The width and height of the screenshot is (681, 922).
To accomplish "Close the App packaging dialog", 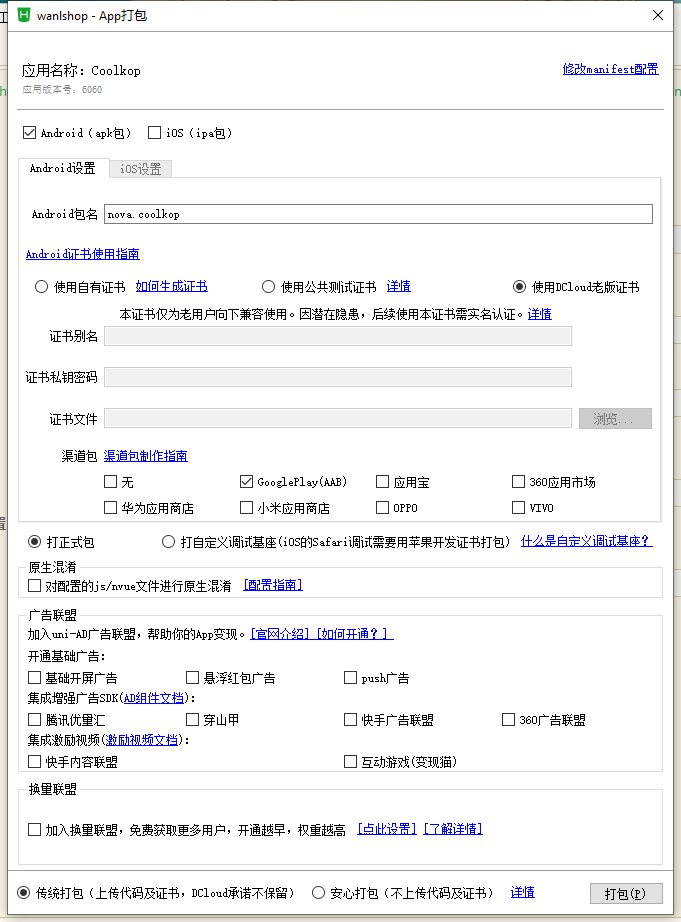I will tap(657, 15).
